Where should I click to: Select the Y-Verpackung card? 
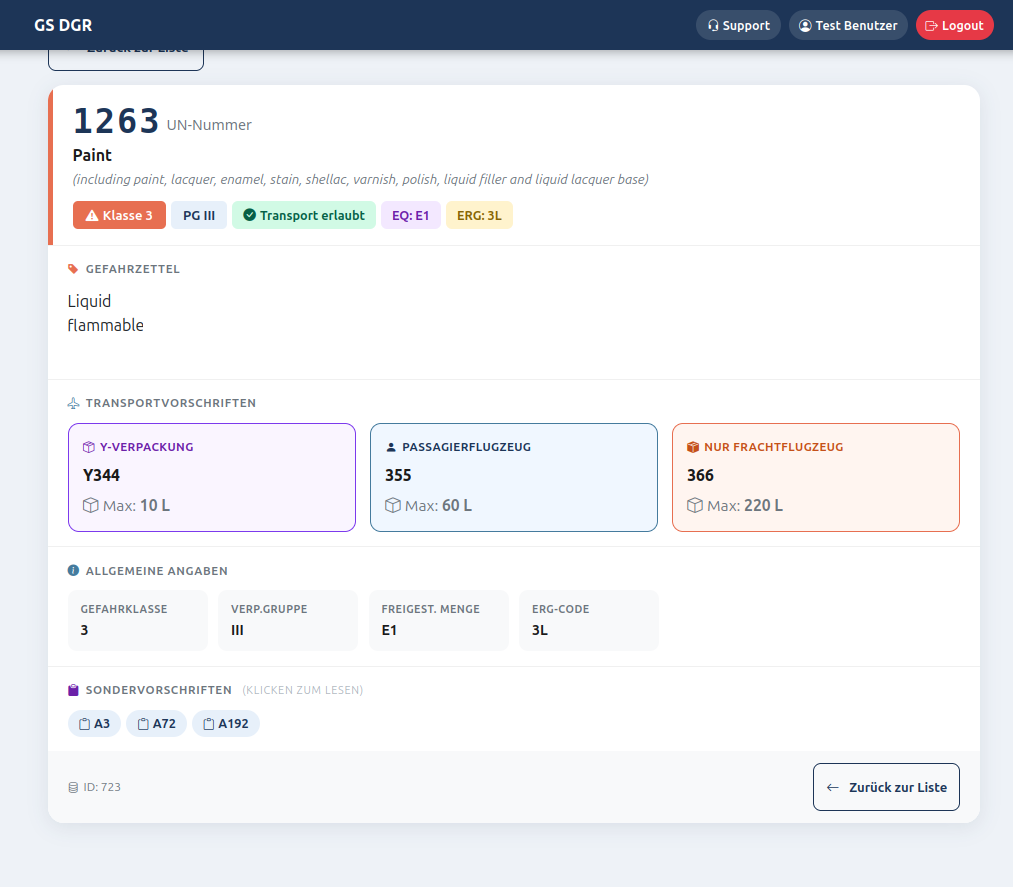pos(212,477)
